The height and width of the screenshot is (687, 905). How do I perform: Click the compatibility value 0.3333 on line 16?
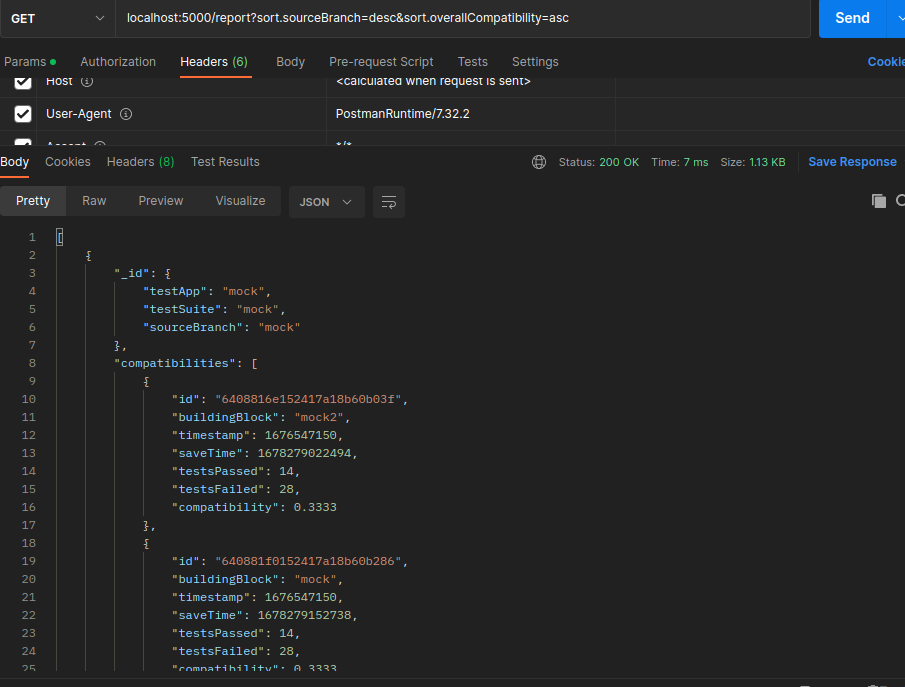pos(315,507)
